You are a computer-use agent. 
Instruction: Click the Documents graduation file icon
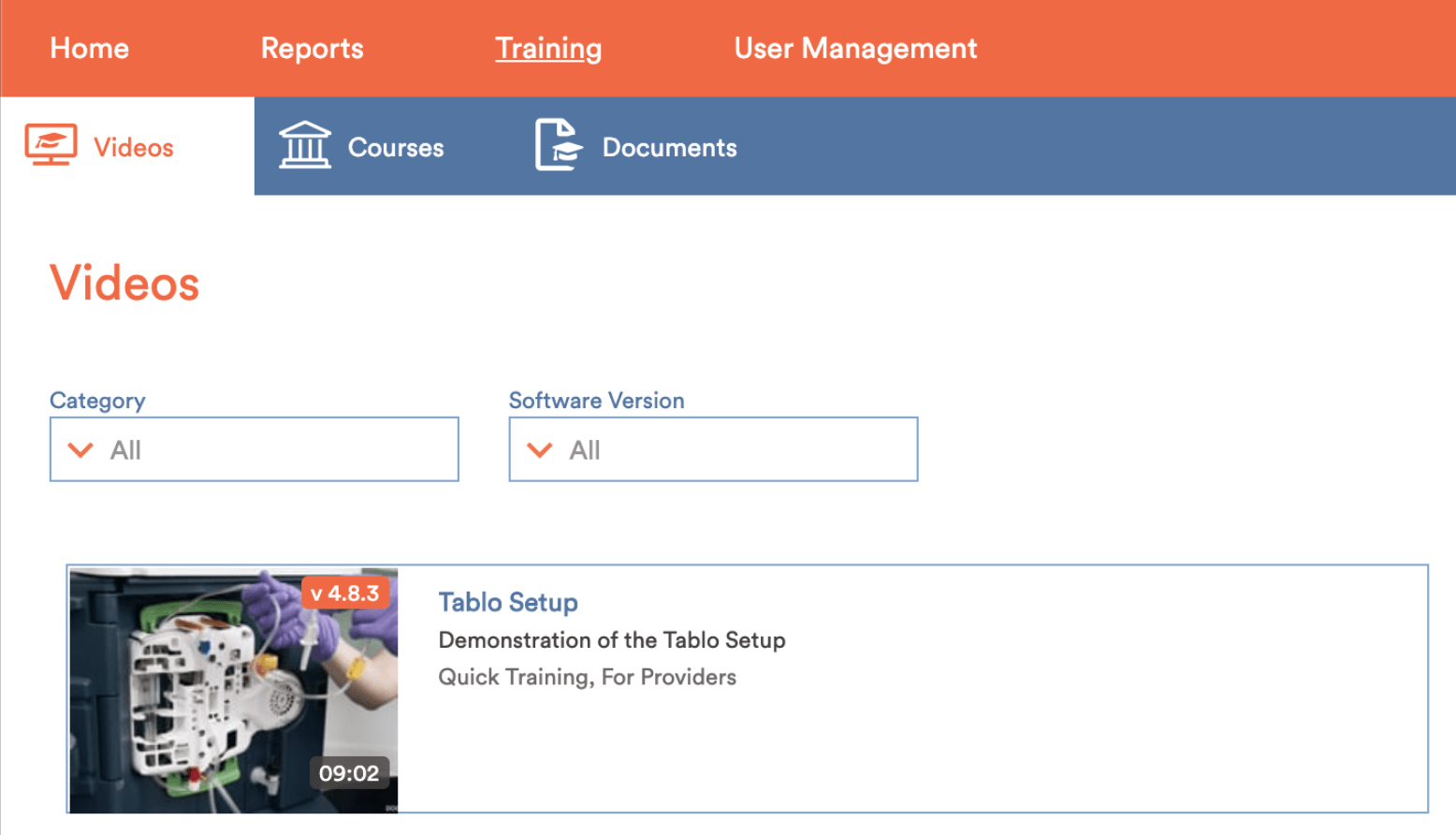coord(559,145)
